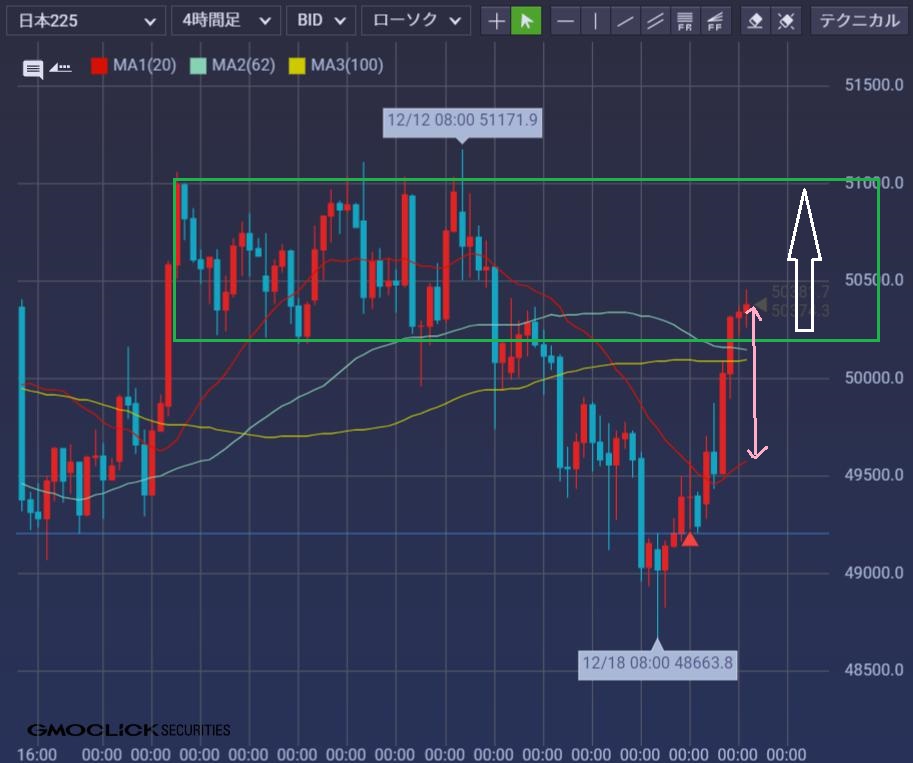Image resolution: width=913 pixels, height=763 pixels.
Task: Select the vertical line drawing tool
Action: 596,20
